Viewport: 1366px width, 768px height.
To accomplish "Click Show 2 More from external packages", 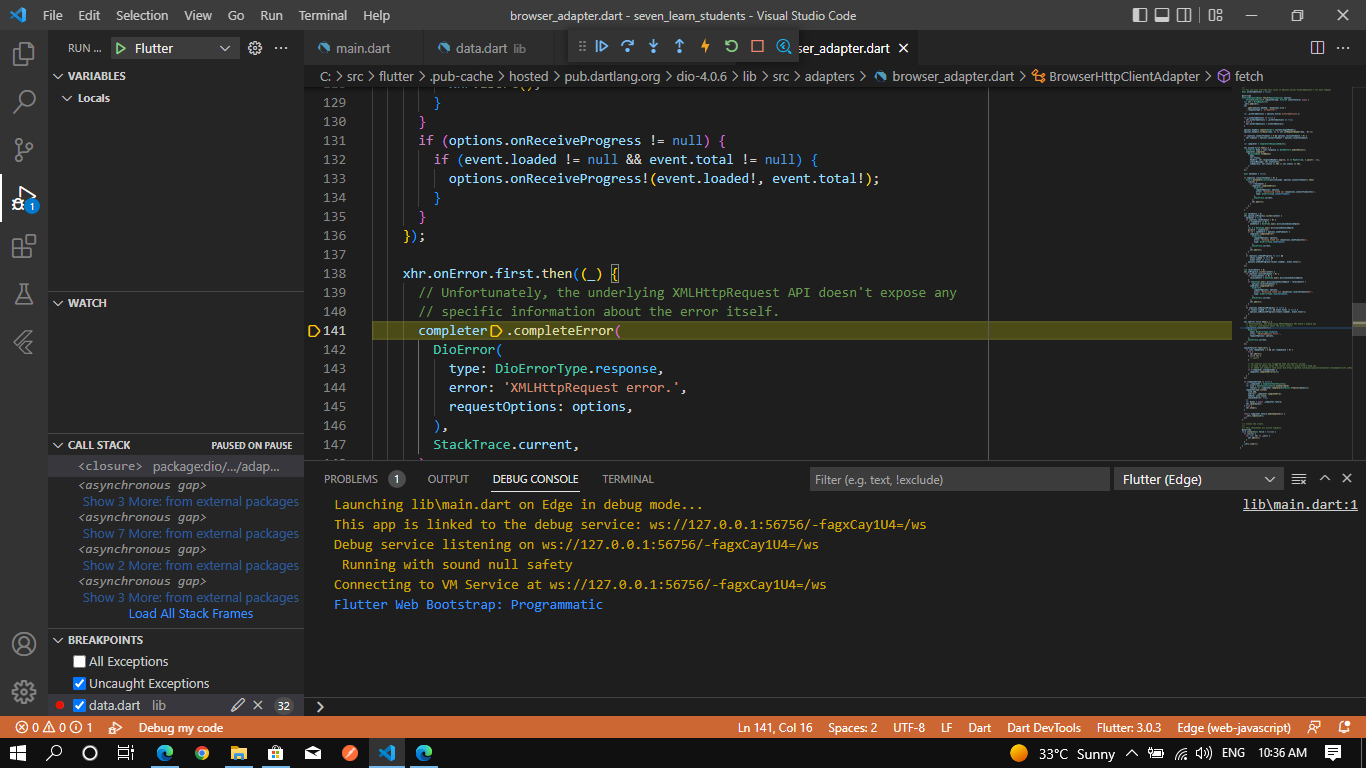I will pyautogui.click(x=190, y=565).
